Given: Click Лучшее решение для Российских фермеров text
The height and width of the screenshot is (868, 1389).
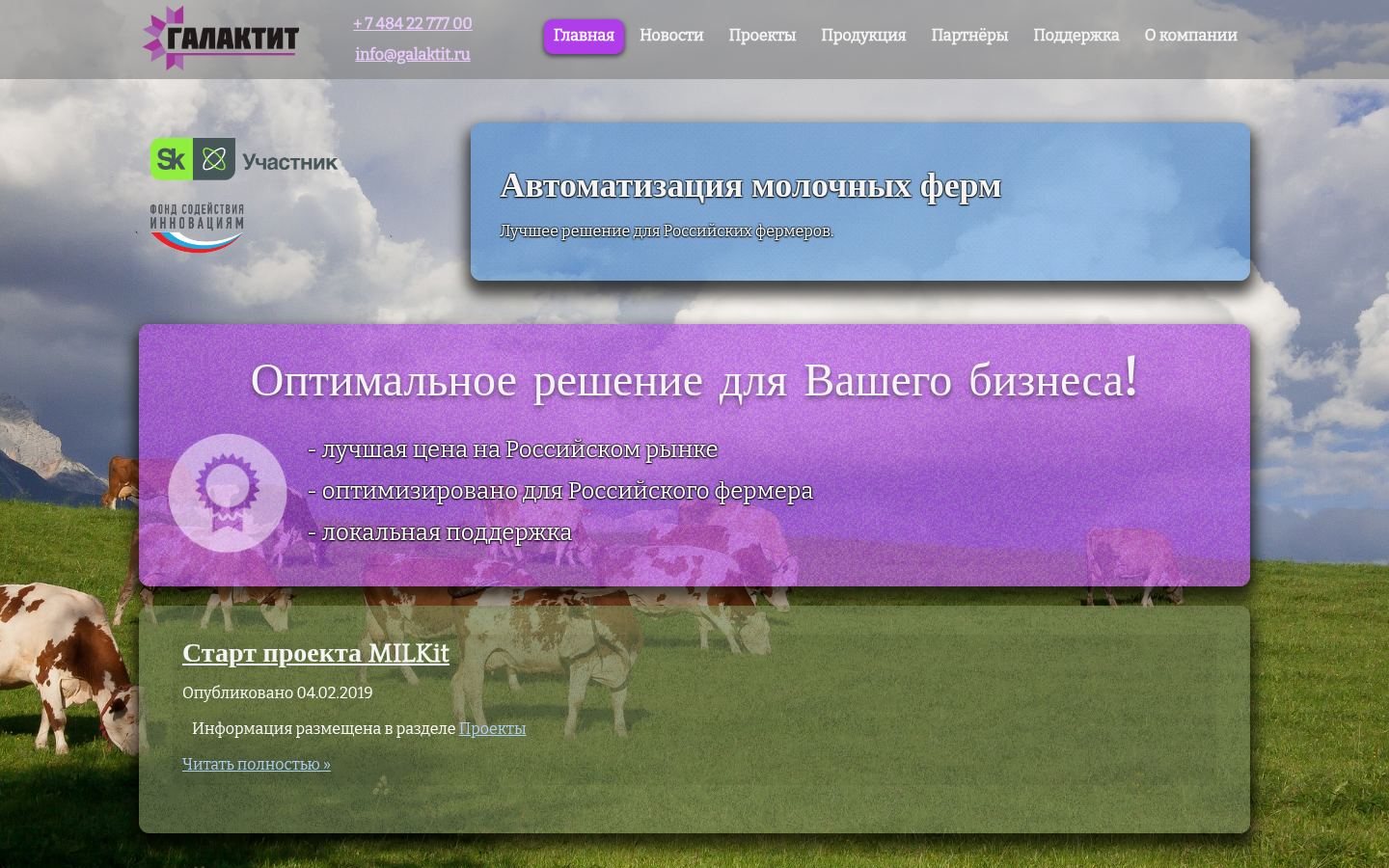Looking at the screenshot, I should (667, 231).
